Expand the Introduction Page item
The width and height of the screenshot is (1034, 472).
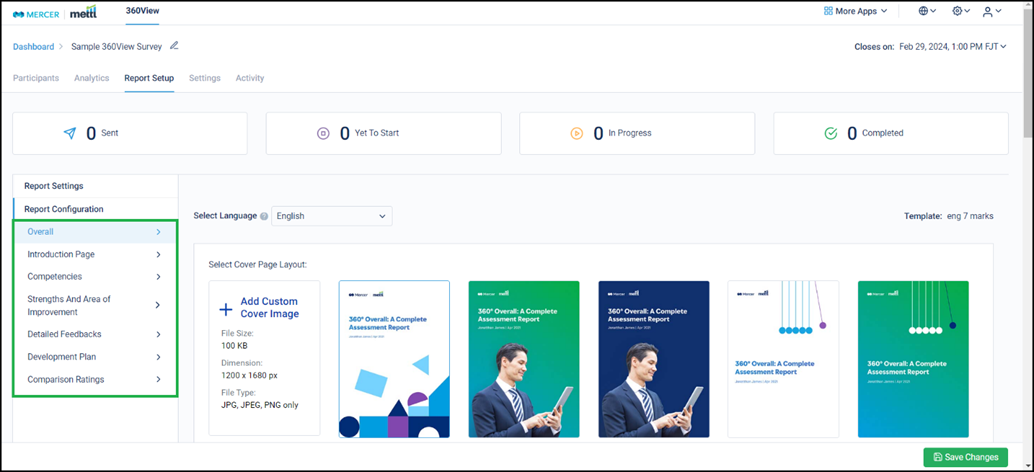point(95,254)
